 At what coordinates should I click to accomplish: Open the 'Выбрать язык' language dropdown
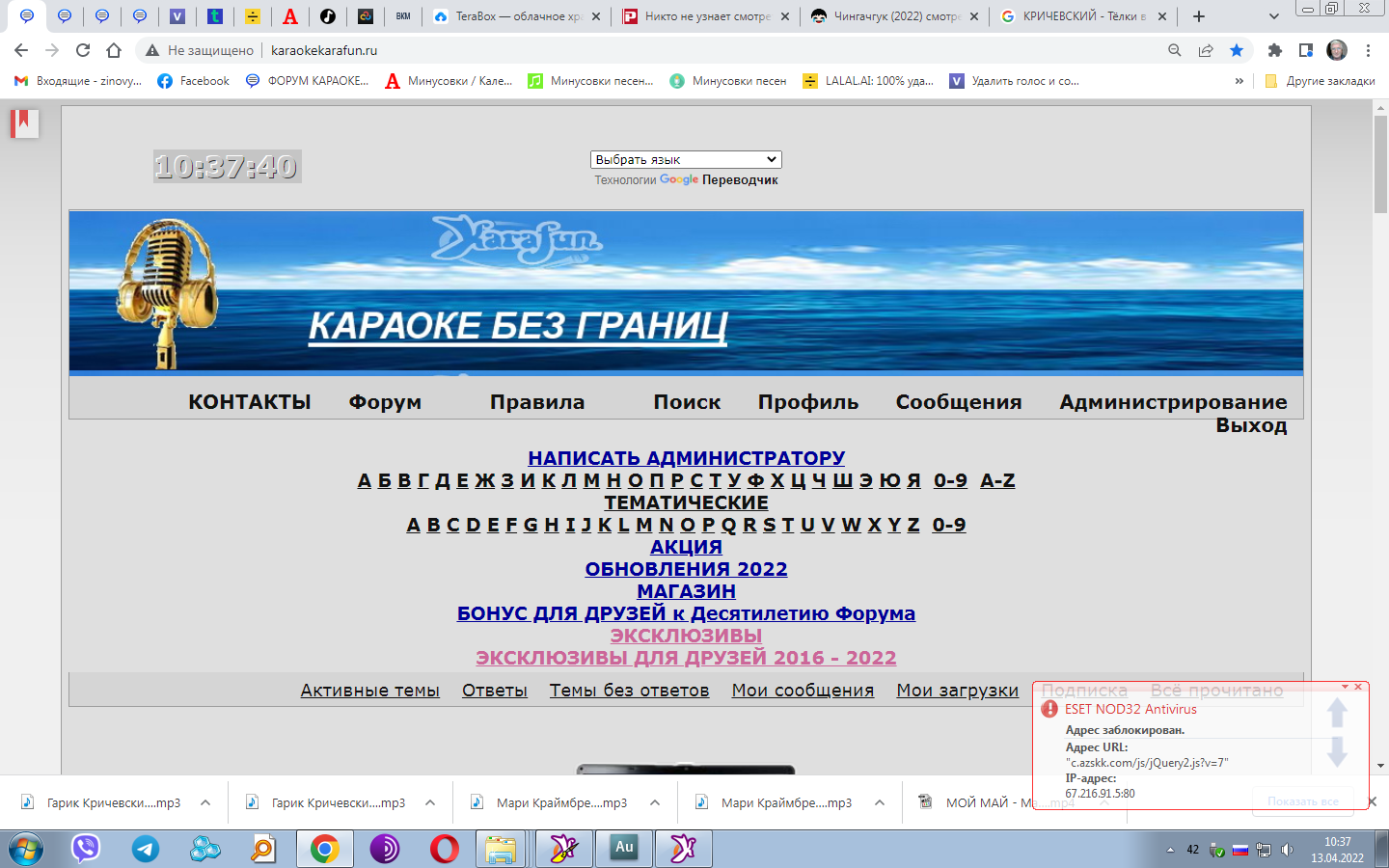coord(686,160)
